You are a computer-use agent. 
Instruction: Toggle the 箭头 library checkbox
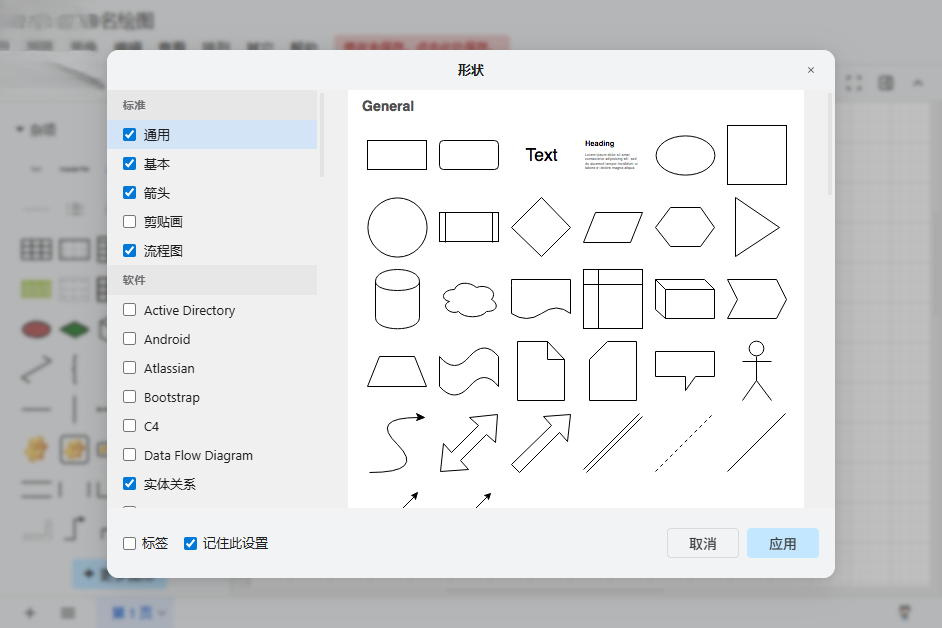point(129,192)
